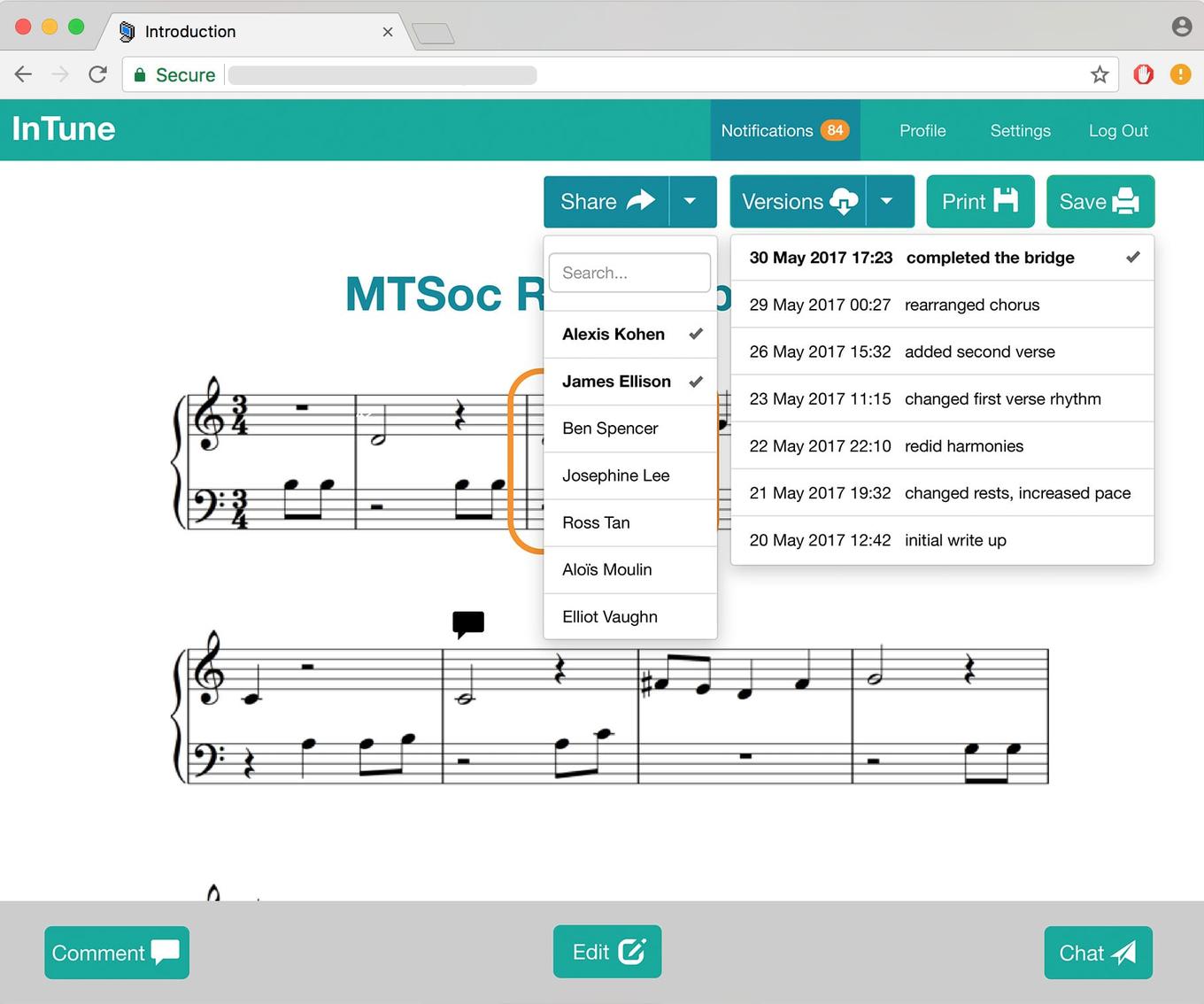Click the Log Out link
The image size is (1204, 1004).
(1118, 131)
